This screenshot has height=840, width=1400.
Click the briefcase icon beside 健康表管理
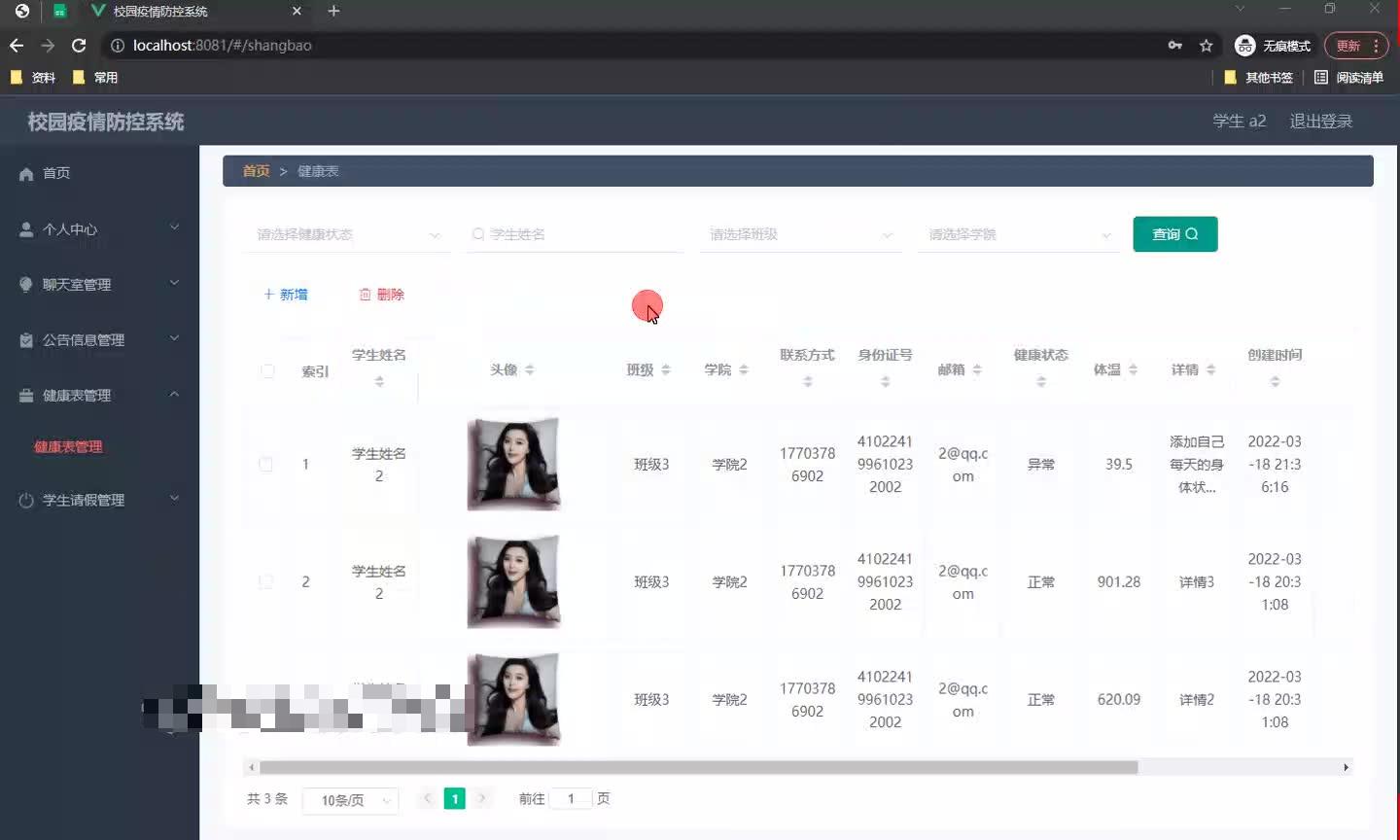(x=26, y=396)
